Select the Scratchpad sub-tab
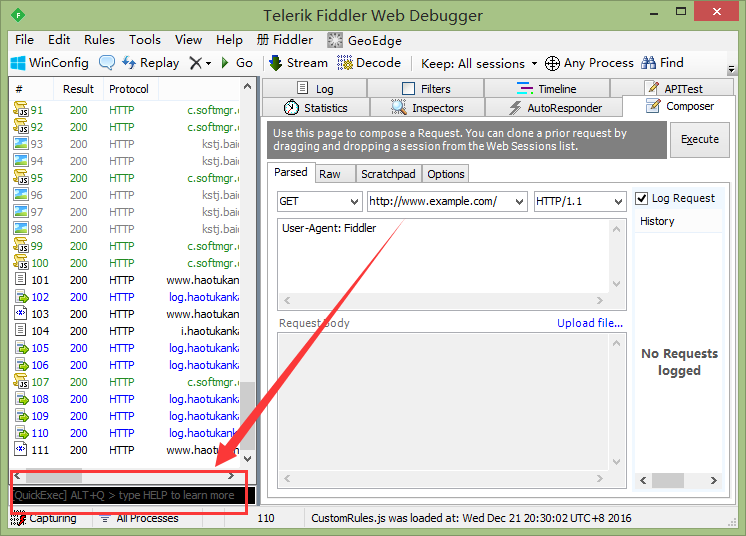 pyautogui.click(x=388, y=174)
